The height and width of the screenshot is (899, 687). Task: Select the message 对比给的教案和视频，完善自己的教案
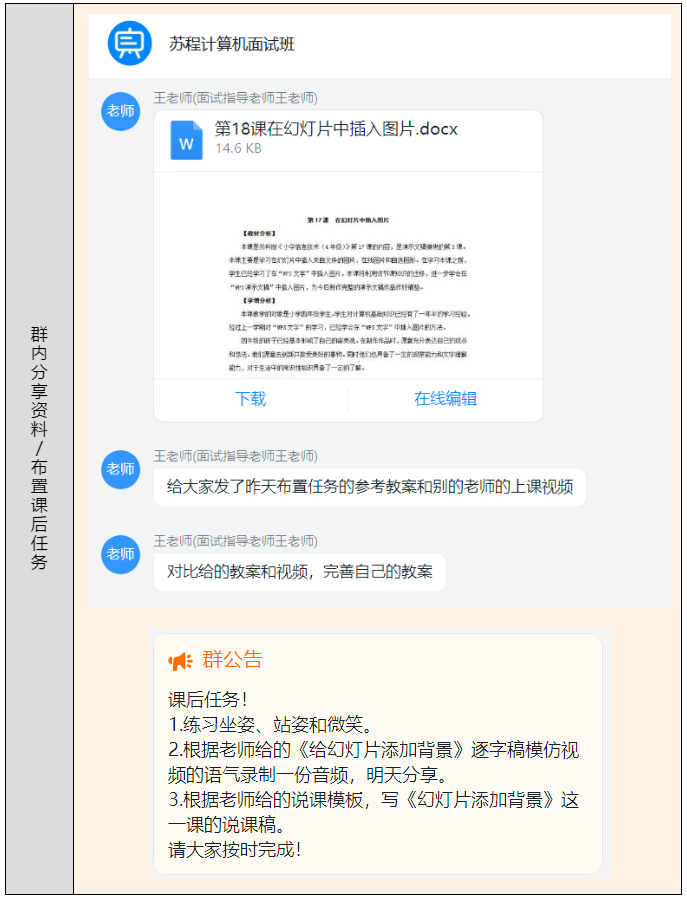[299, 572]
